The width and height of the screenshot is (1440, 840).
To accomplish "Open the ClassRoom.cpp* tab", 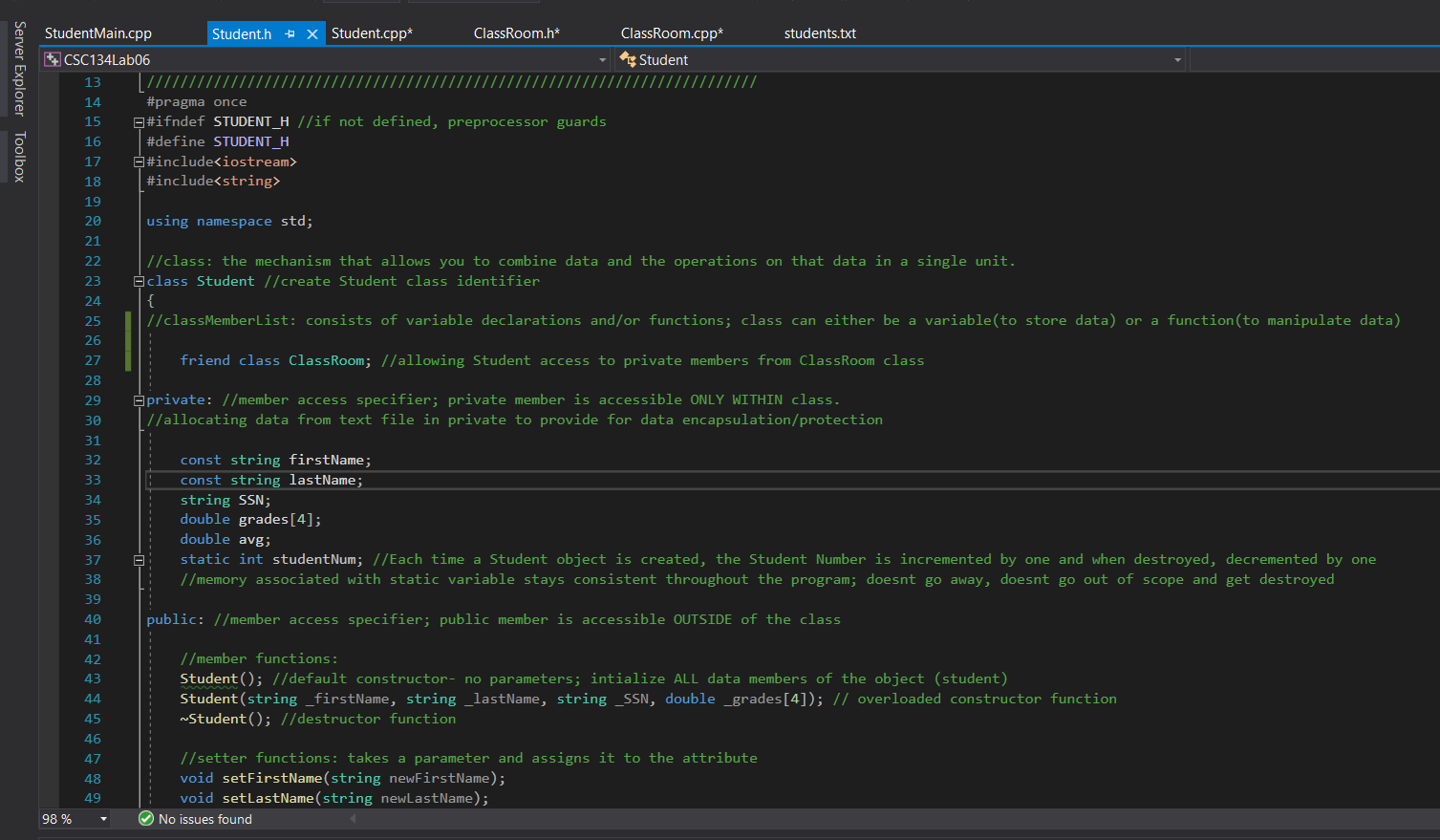I will coord(672,33).
